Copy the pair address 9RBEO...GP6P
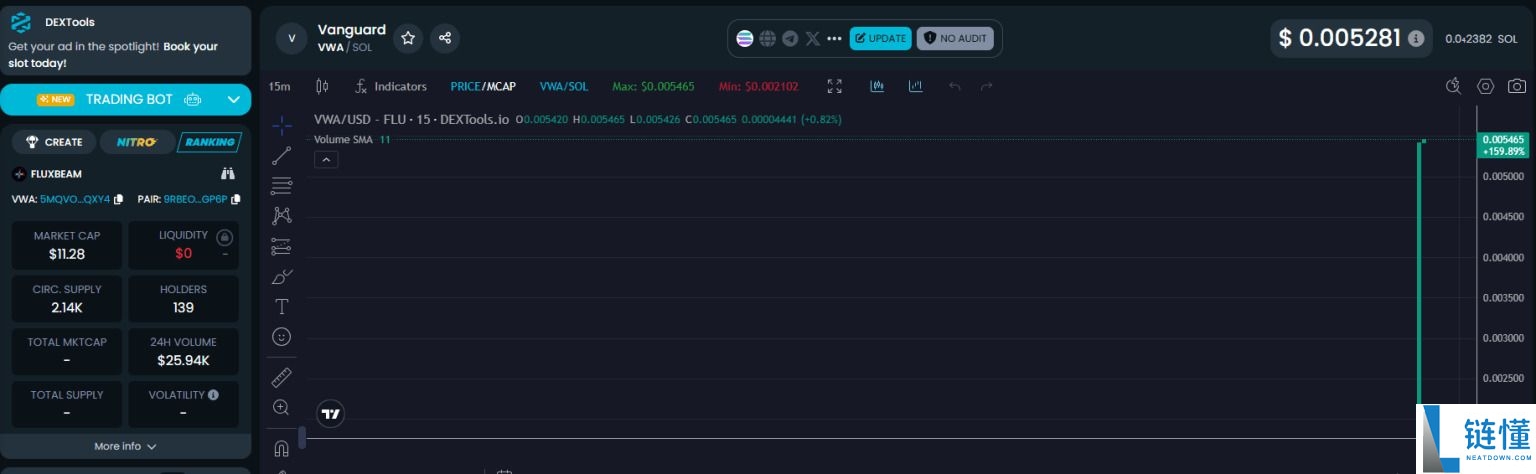Viewport: 1536px width, 474px height. pyautogui.click(x=236, y=199)
